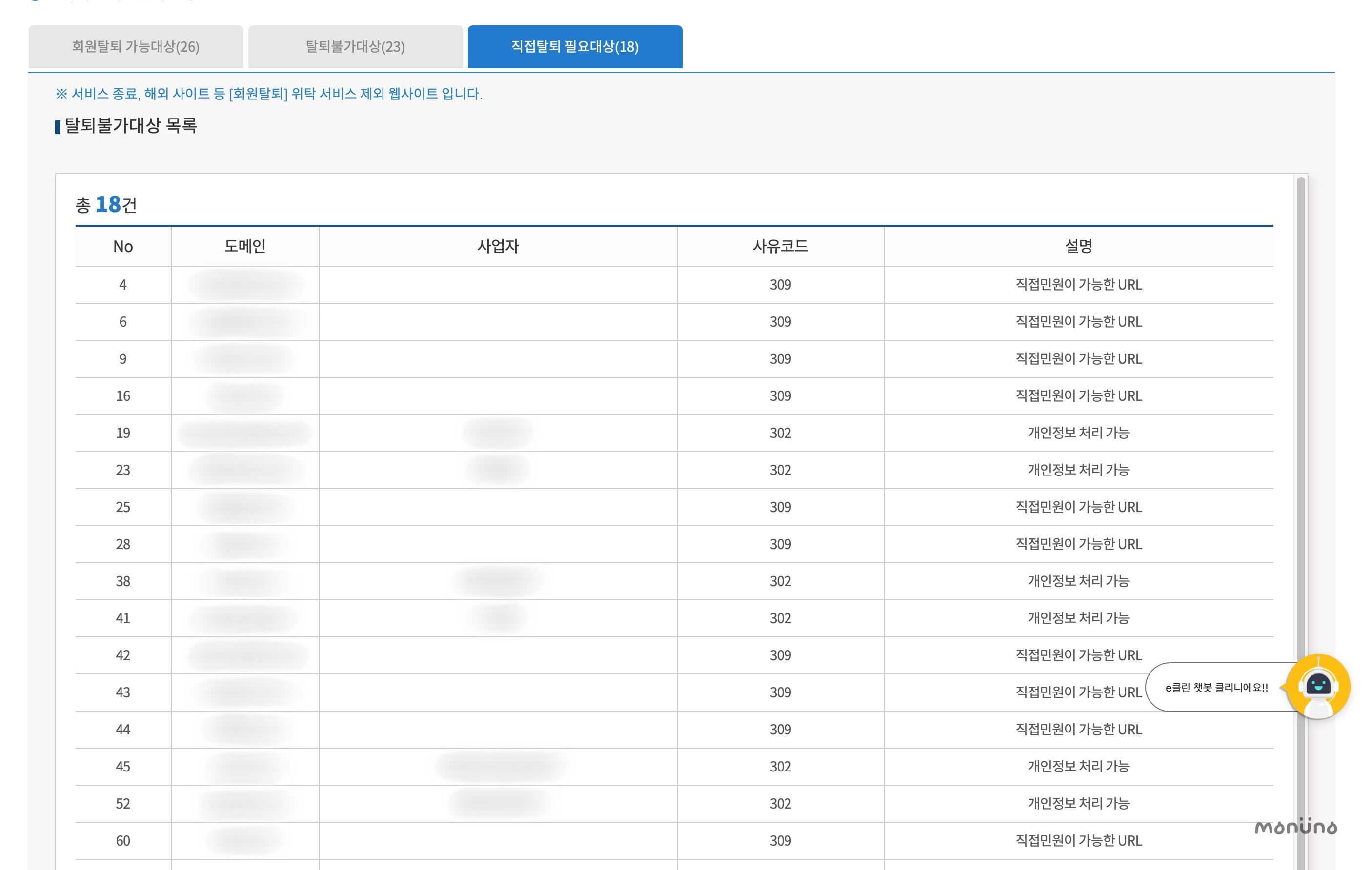Open the e클린 chatbot robot icon

pos(1318,687)
